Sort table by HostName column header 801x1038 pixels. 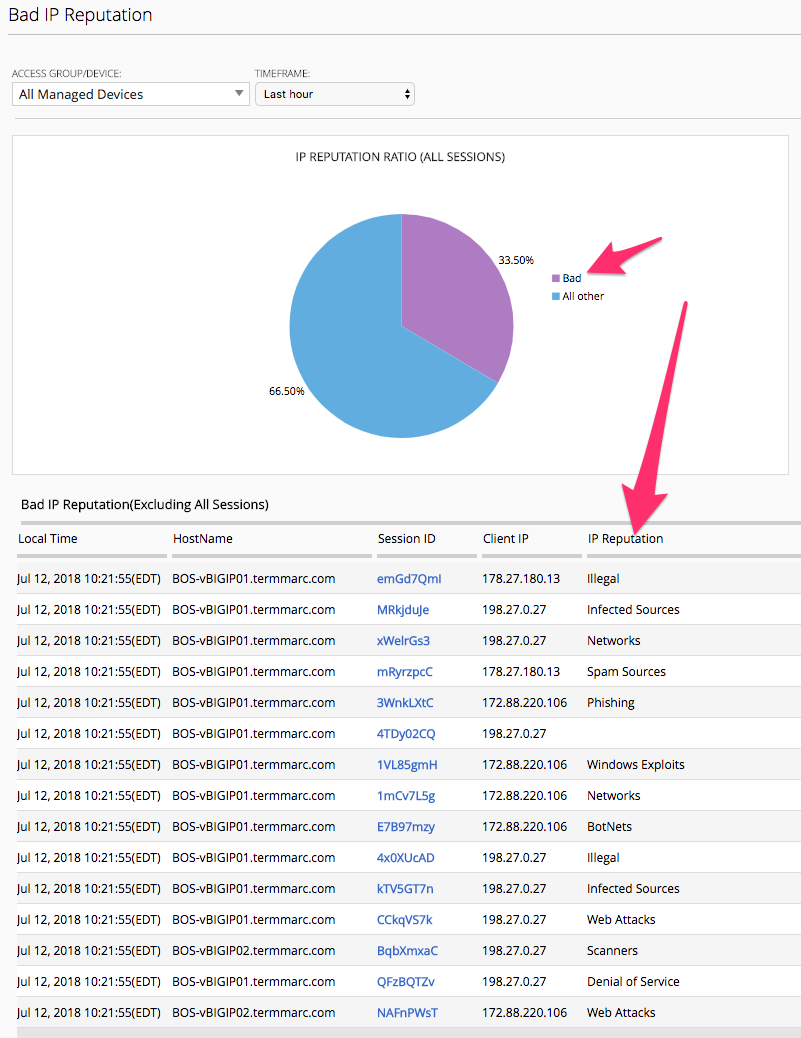[203, 538]
